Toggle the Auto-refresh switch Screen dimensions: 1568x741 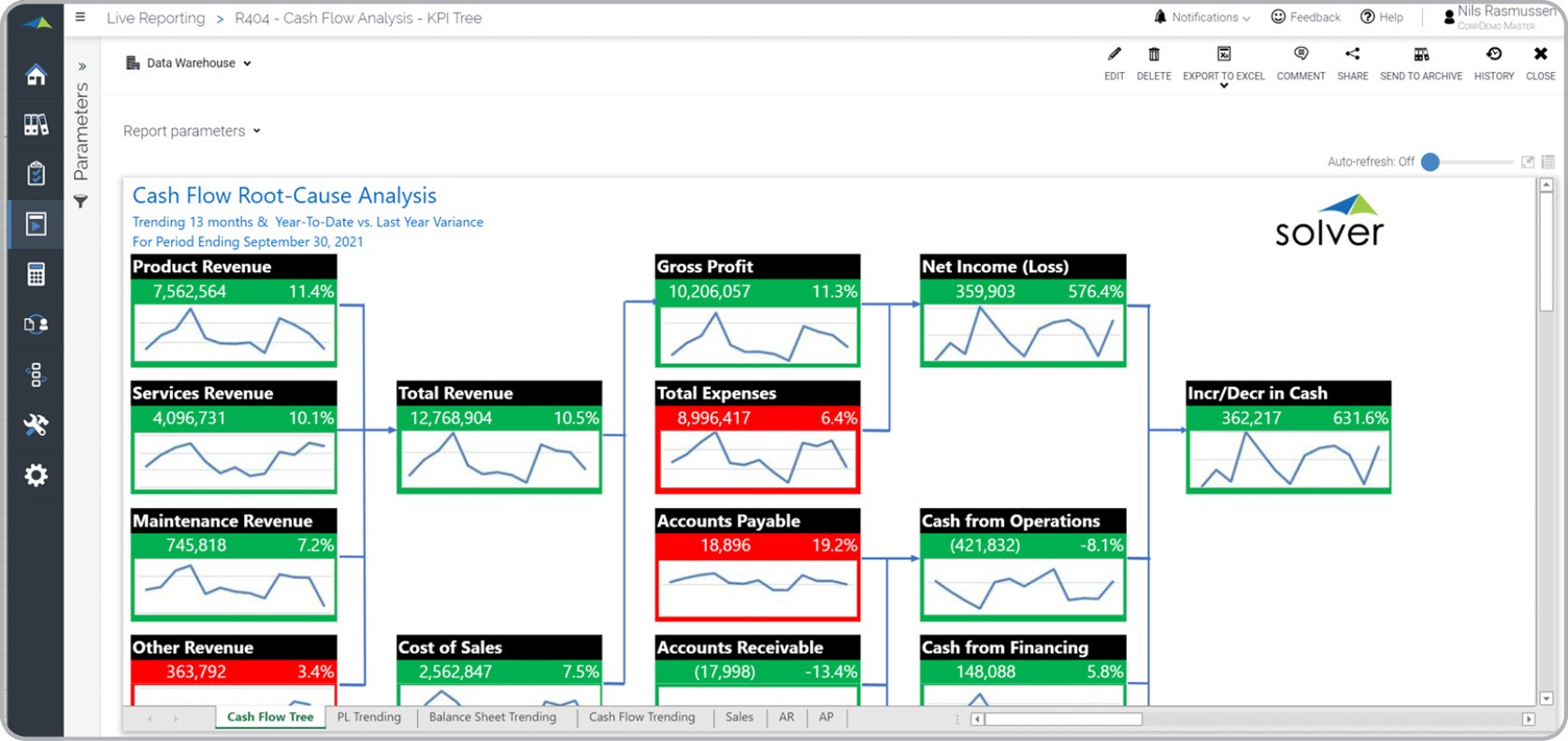tap(1431, 162)
